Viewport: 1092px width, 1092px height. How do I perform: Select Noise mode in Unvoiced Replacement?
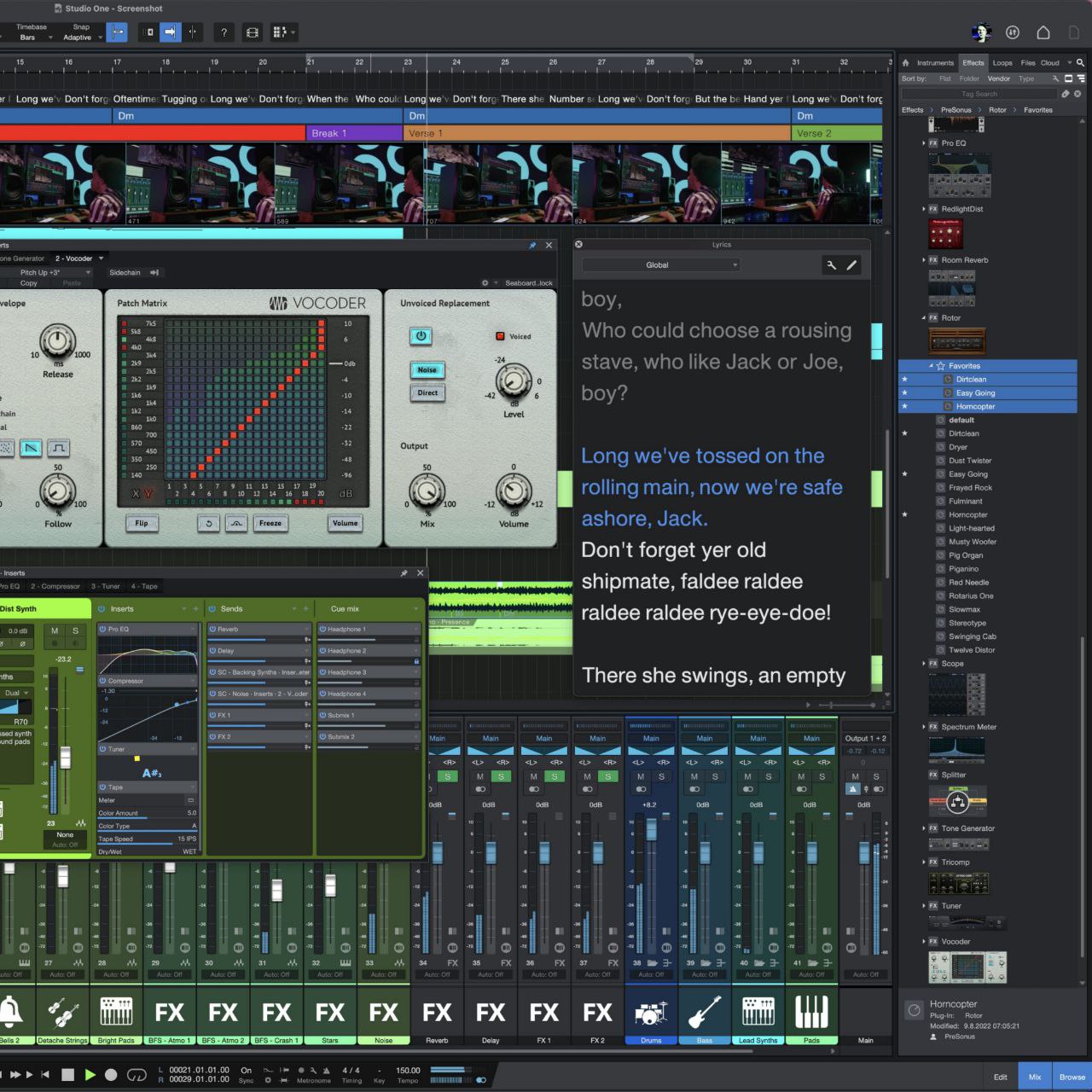click(427, 370)
